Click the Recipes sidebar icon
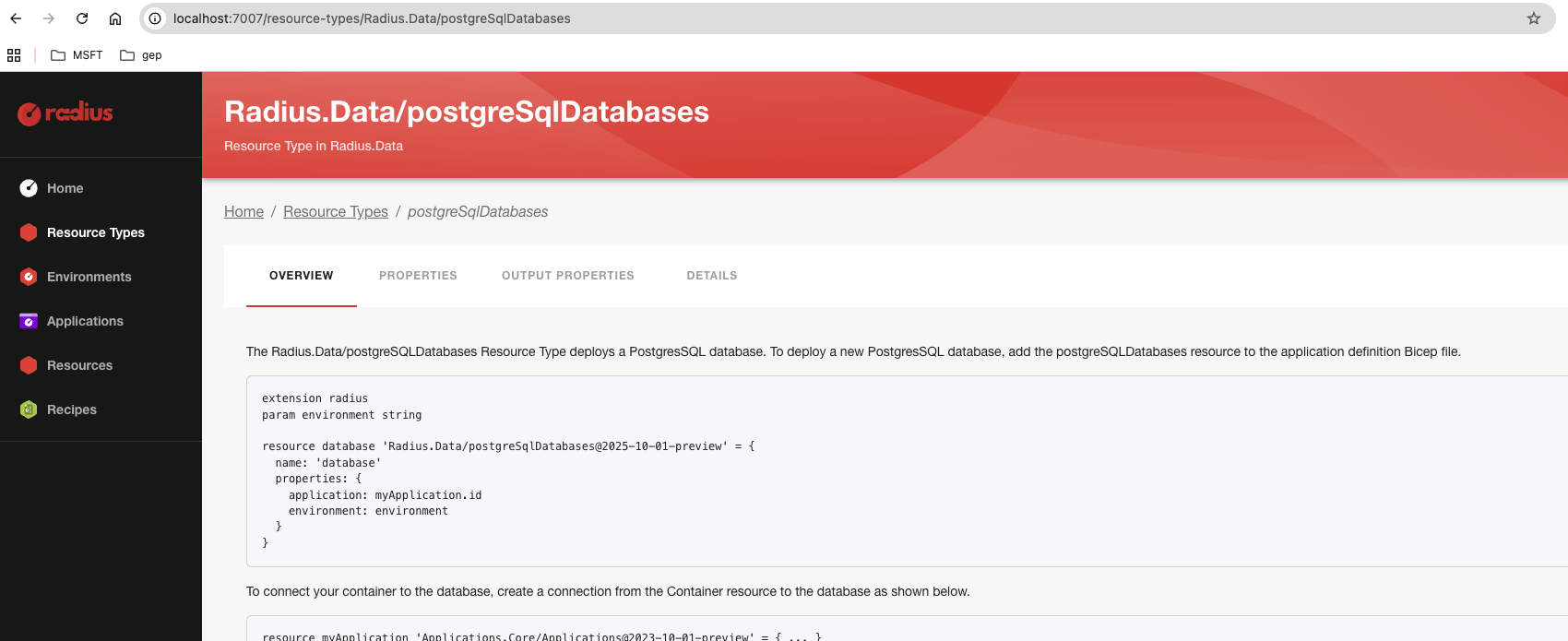The height and width of the screenshot is (641, 1568). point(29,410)
